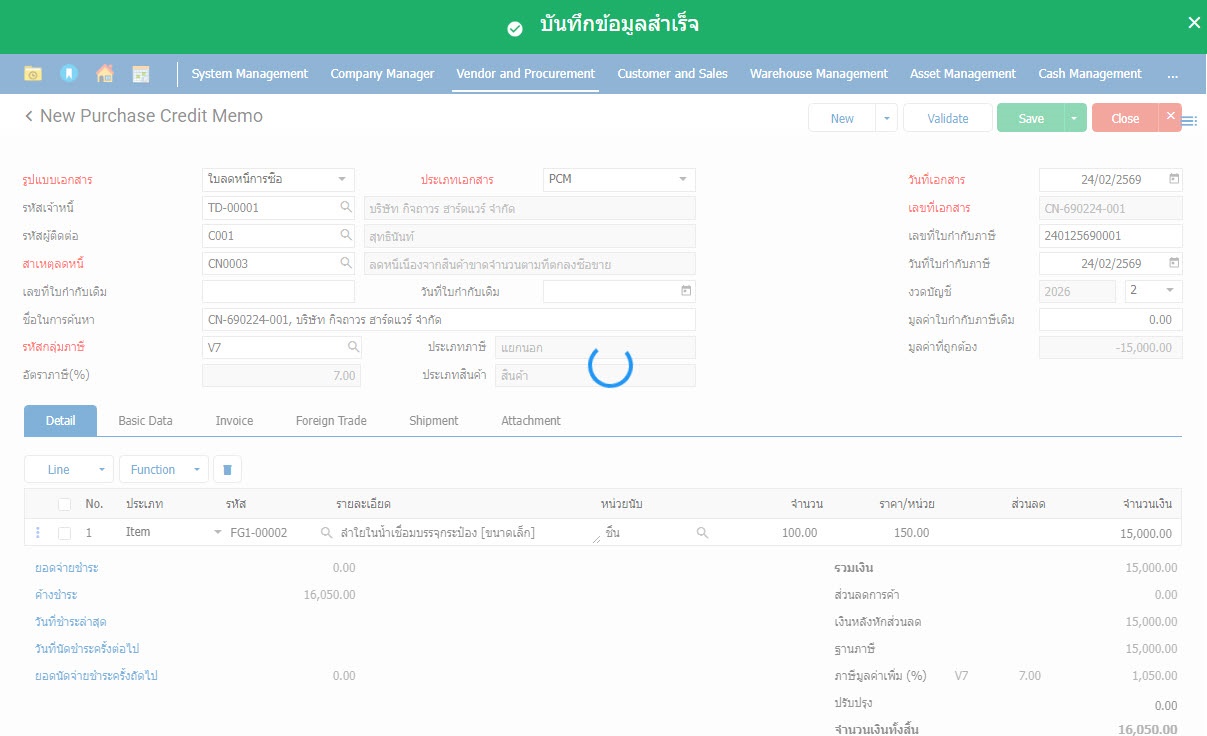The height and width of the screenshot is (736, 1207).
Task: Click the Validate button
Action: click(947, 118)
